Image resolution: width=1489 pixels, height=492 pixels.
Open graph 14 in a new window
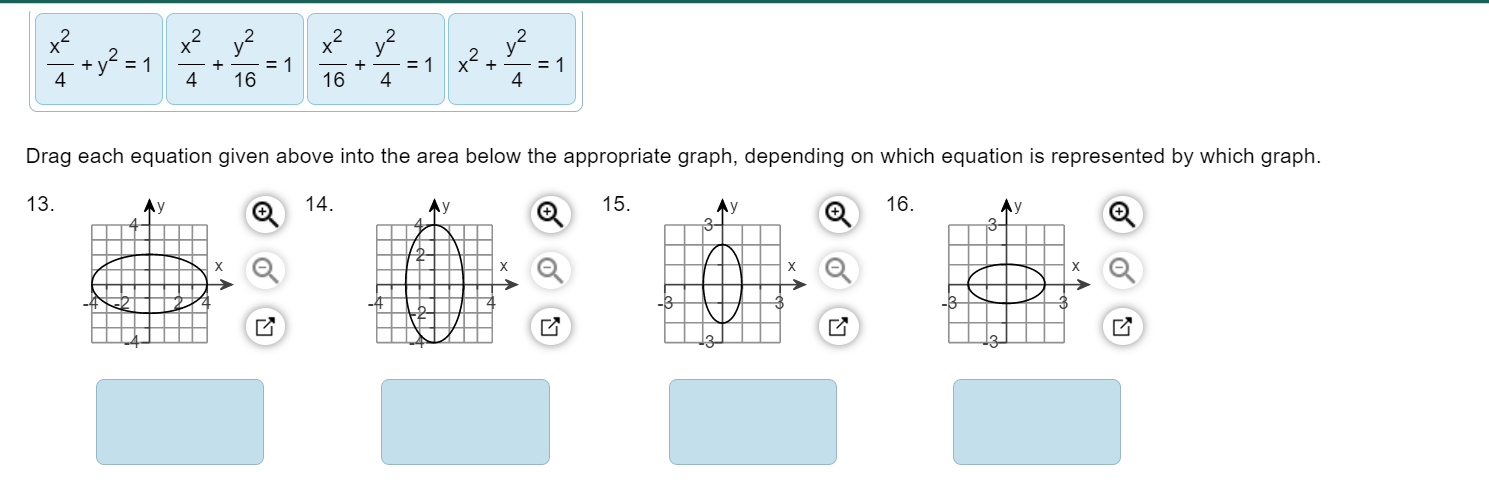[x=547, y=325]
